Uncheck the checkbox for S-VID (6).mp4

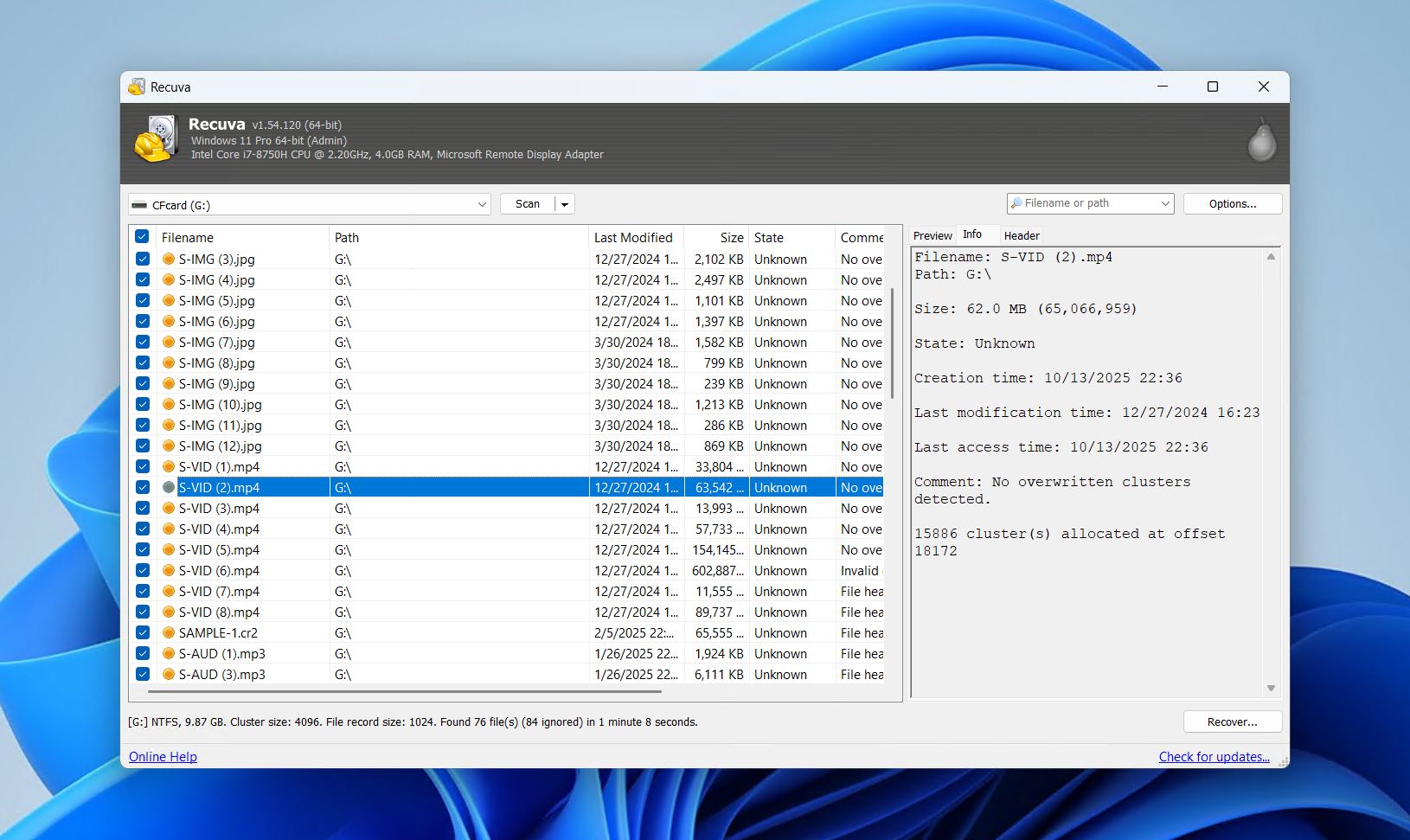click(x=142, y=569)
